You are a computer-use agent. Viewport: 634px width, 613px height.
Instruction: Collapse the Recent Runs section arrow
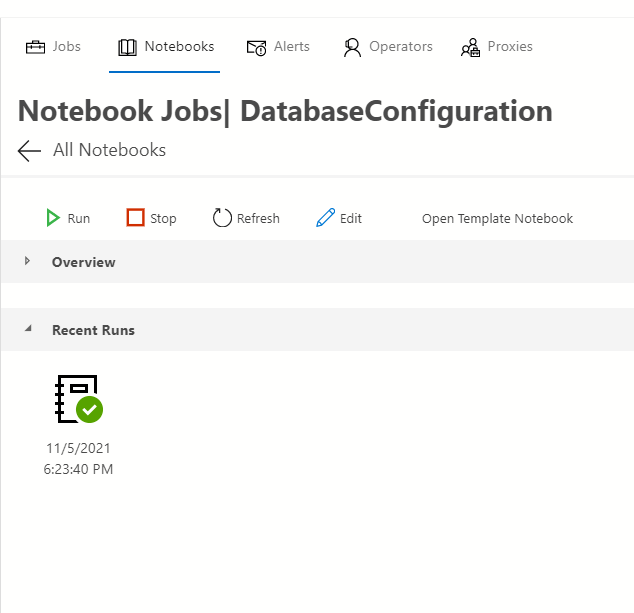coord(28,329)
